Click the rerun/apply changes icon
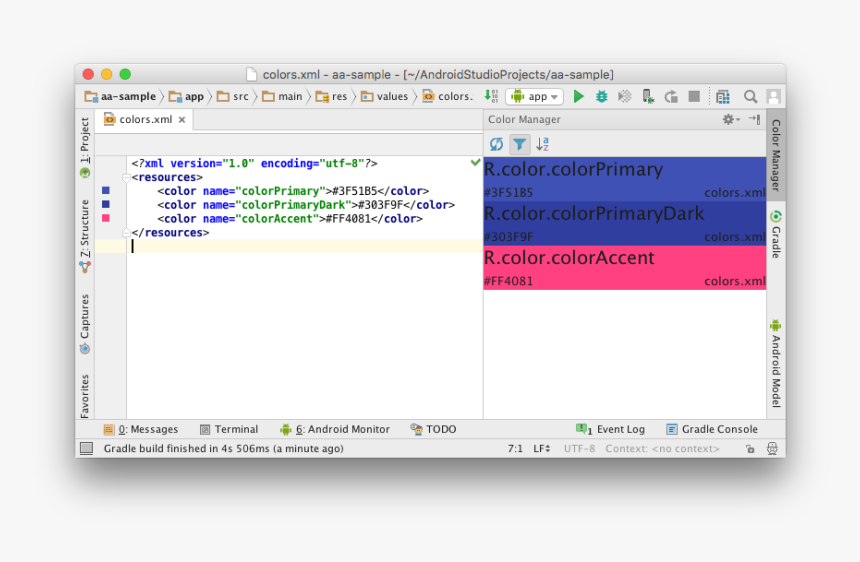The width and height of the screenshot is (860, 562). pyautogui.click(x=671, y=96)
